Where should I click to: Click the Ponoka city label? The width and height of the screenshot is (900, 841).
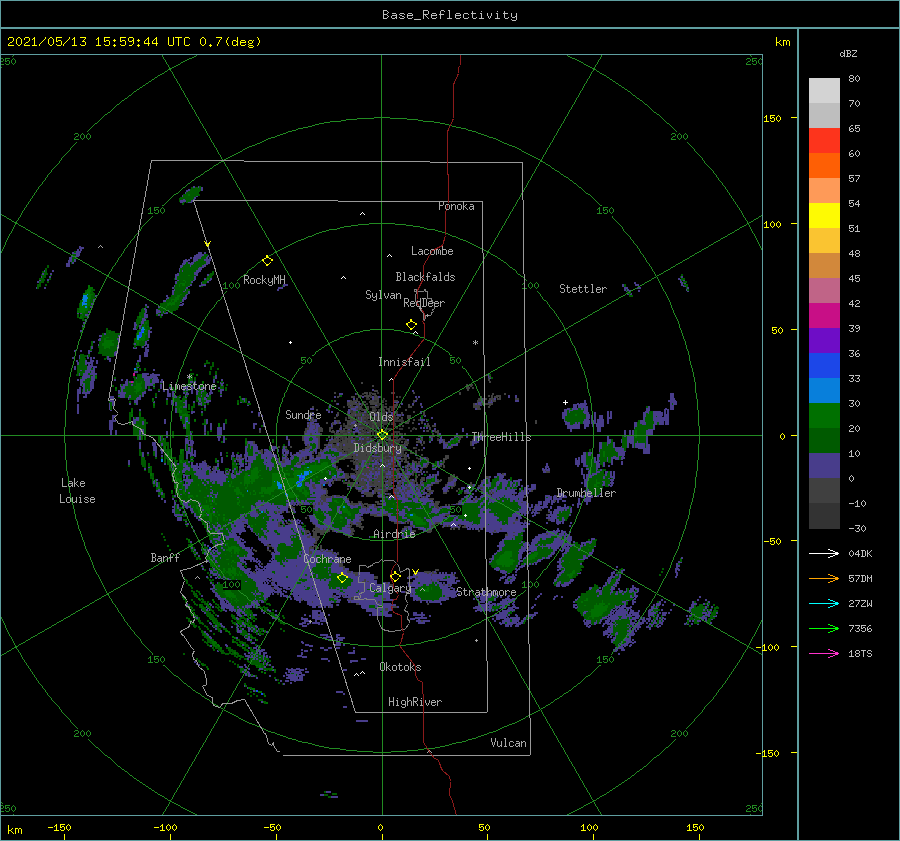[x=456, y=206]
